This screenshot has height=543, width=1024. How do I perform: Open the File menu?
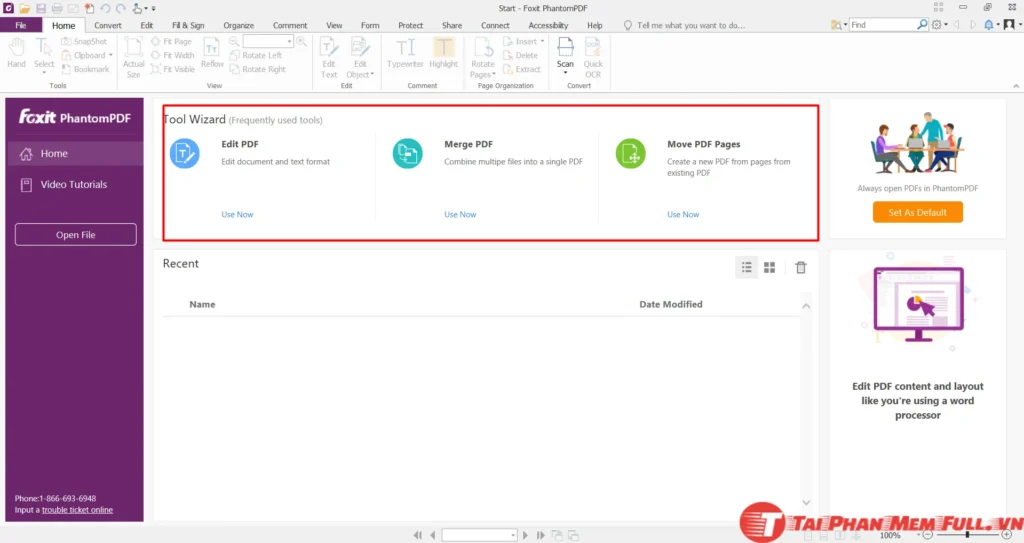(21, 25)
